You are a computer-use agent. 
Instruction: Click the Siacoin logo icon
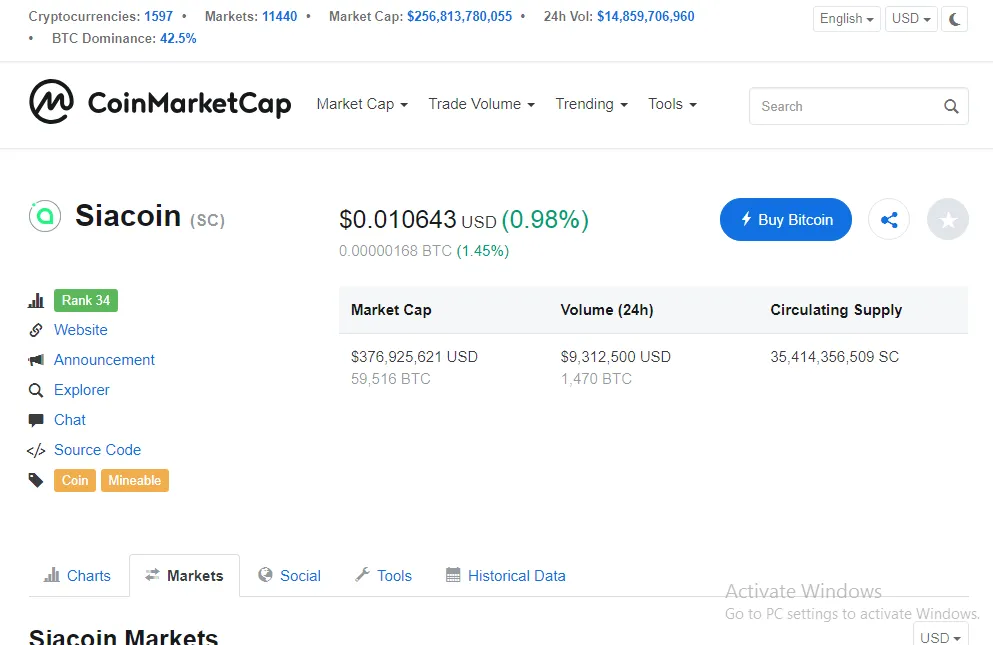pyautogui.click(x=45, y=216)
